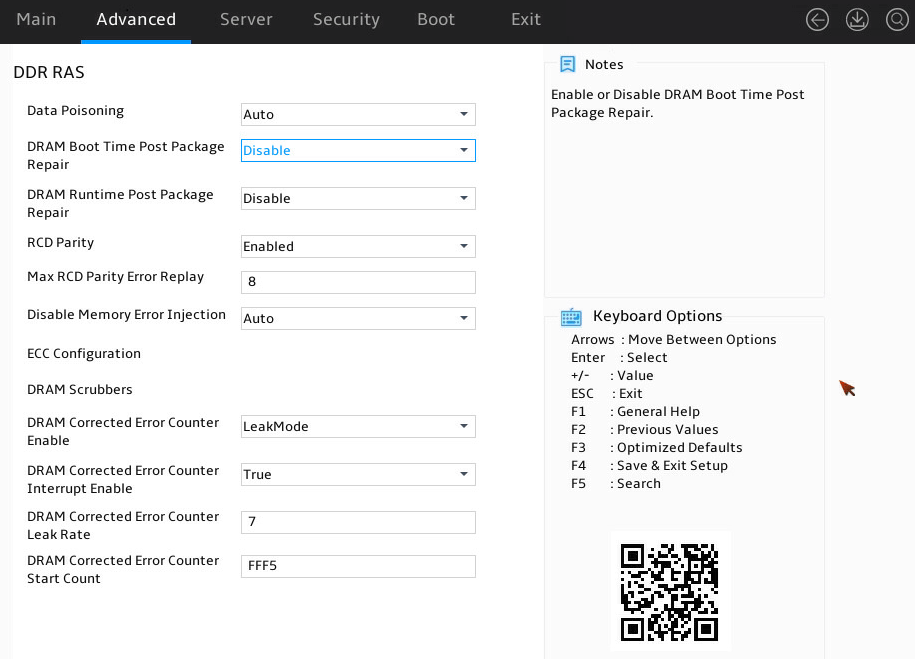
Task: Click the Notes description about Post Package Repair
Action: point(677,103)
